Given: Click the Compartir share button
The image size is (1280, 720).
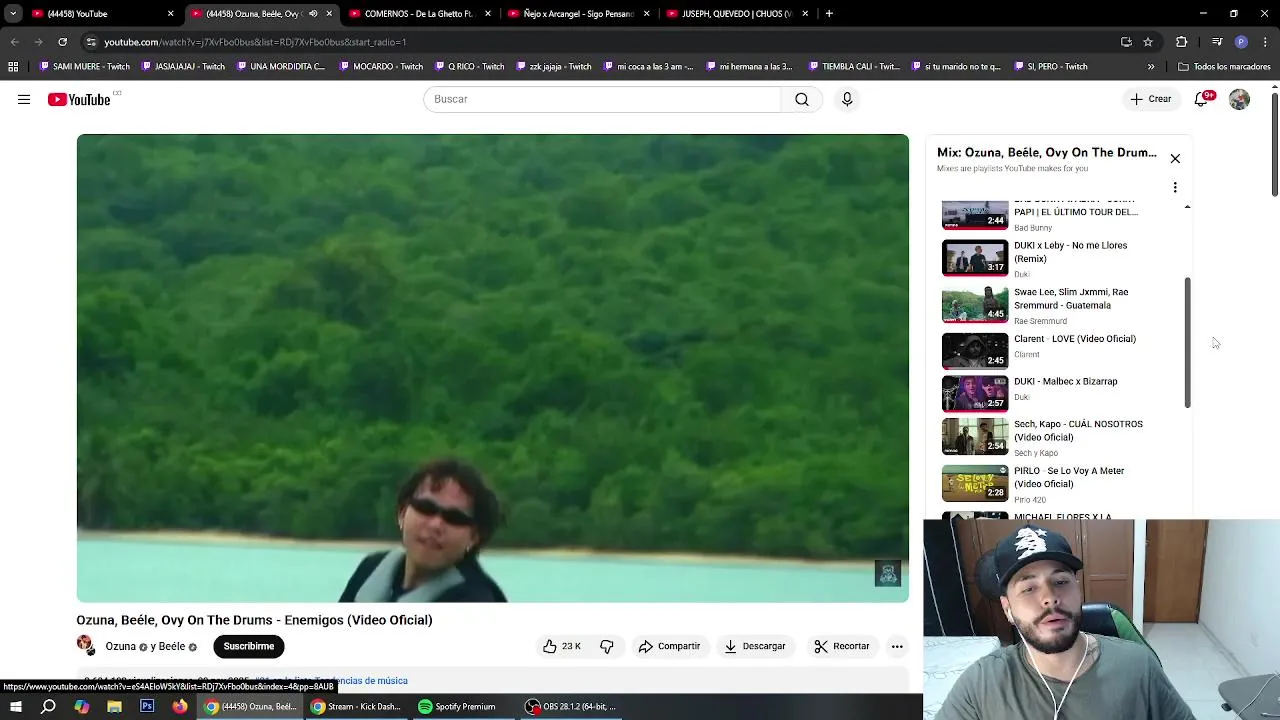Looking at the screenshot, I should [669, 646].
